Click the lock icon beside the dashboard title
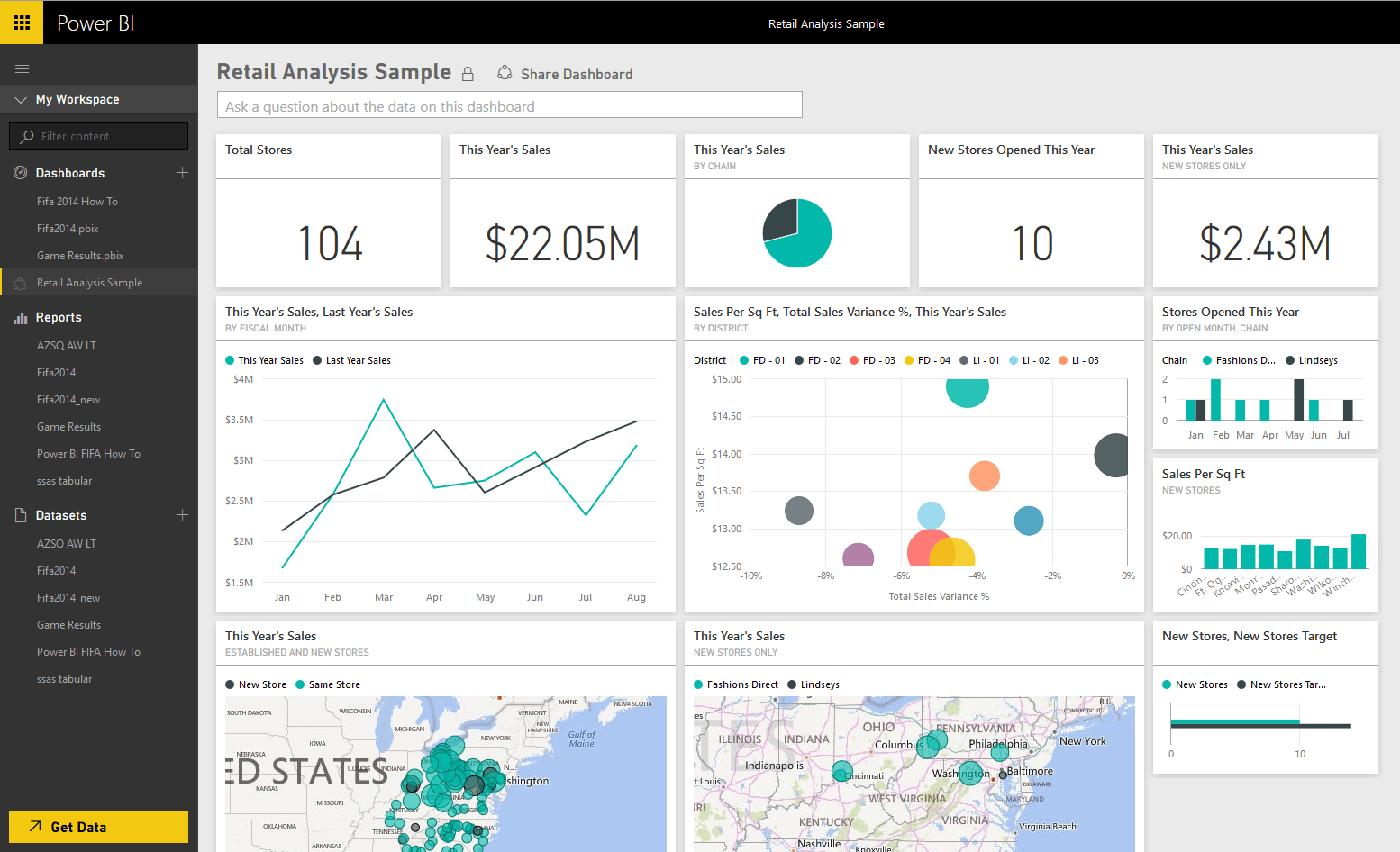Screen dimensions: 1400x852 (468, 73)
